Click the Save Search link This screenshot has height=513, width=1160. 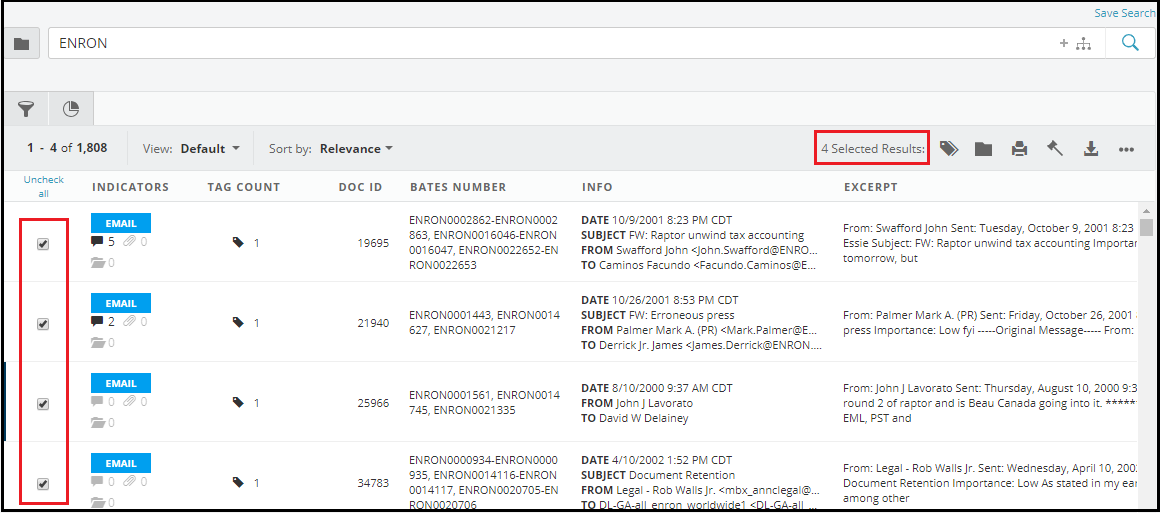tap(1124, 13)
